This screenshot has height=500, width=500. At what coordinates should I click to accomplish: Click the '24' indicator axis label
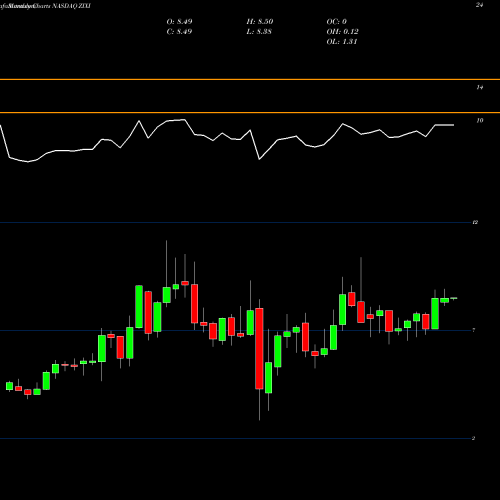pyautogui.click(x=479, y=5)
